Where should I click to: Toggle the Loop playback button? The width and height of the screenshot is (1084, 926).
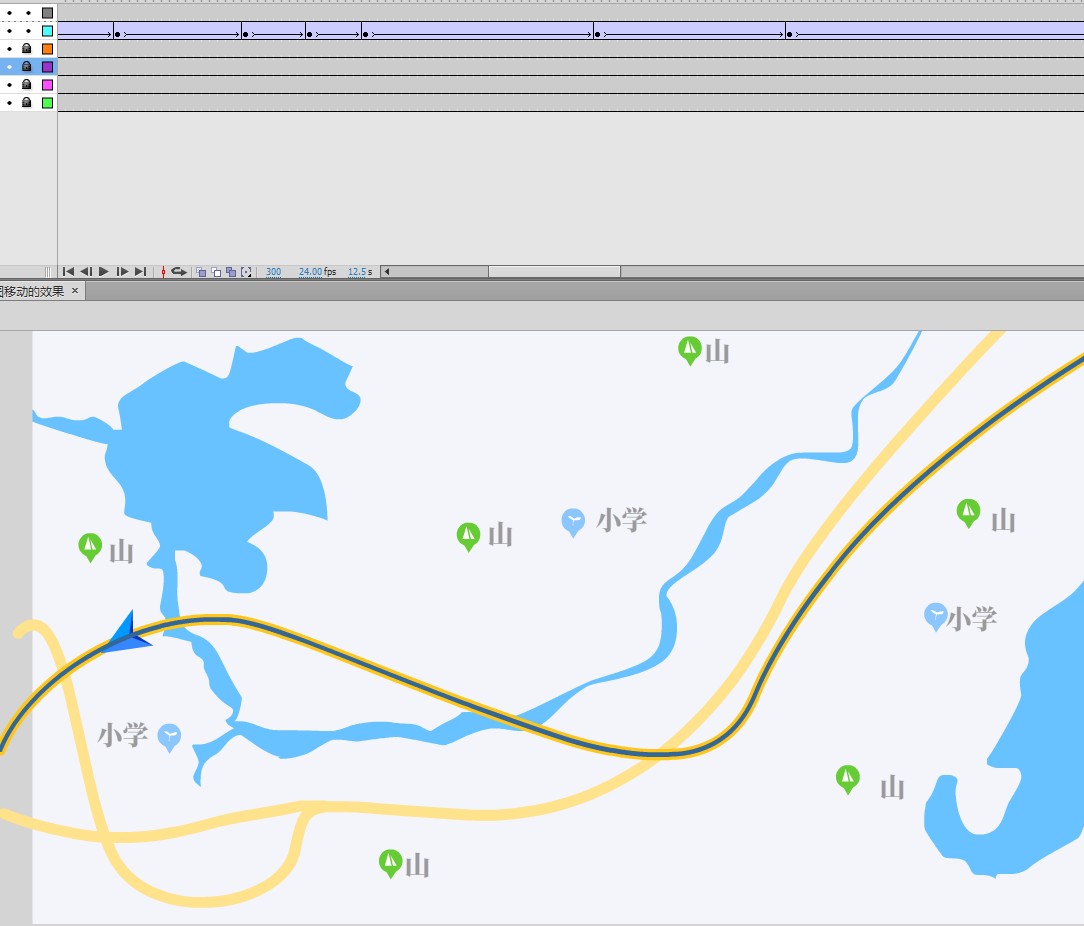pos(179,272)
